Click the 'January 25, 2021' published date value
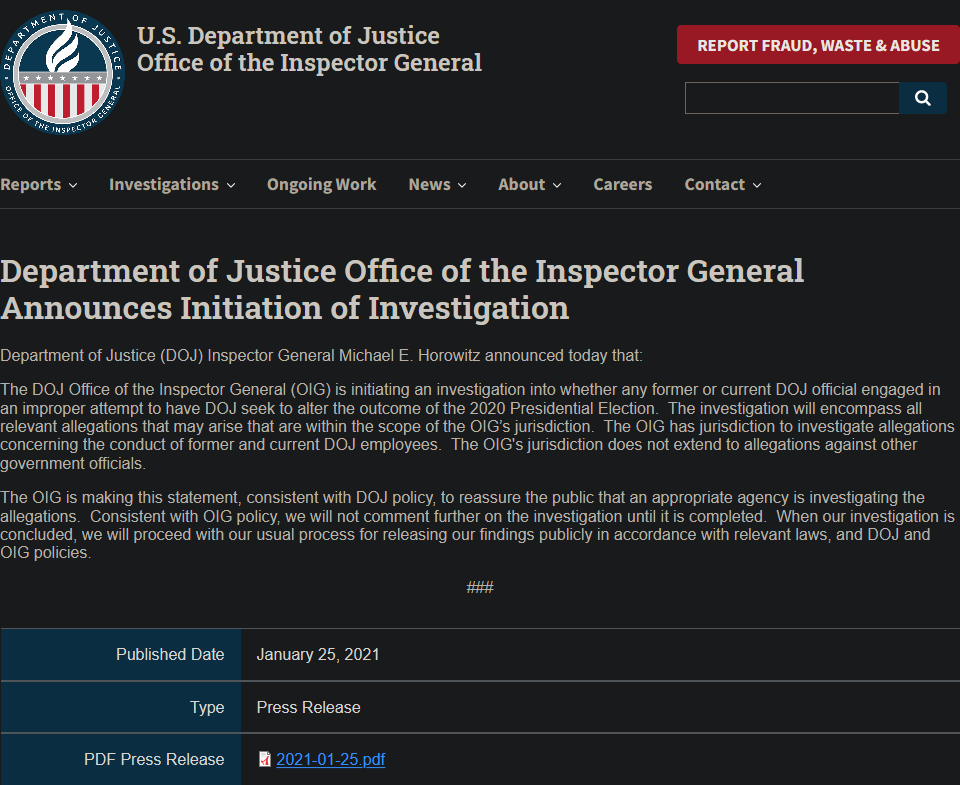 (x=318, y=655)
